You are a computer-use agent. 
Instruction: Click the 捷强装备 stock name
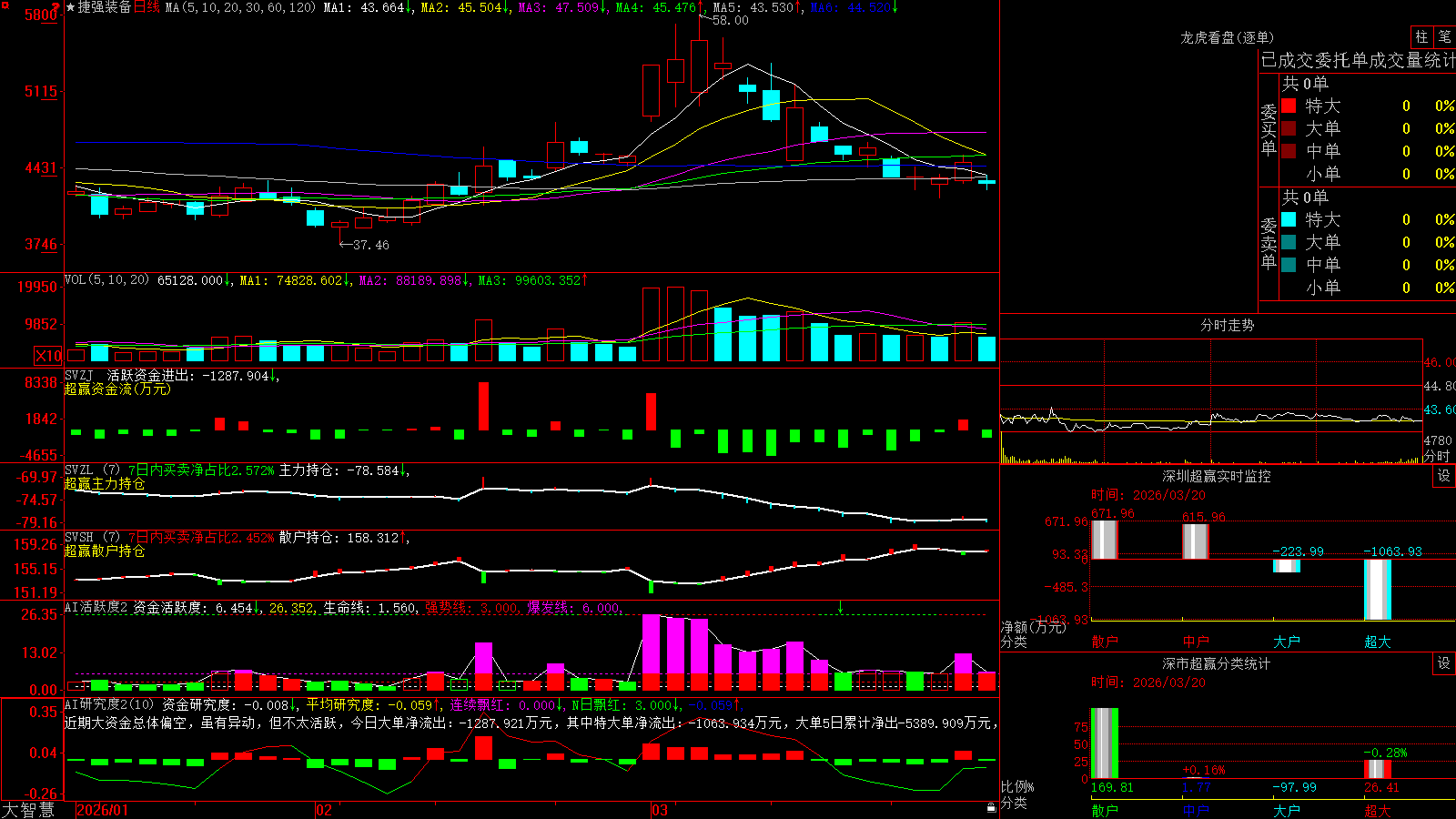point(105,7)
